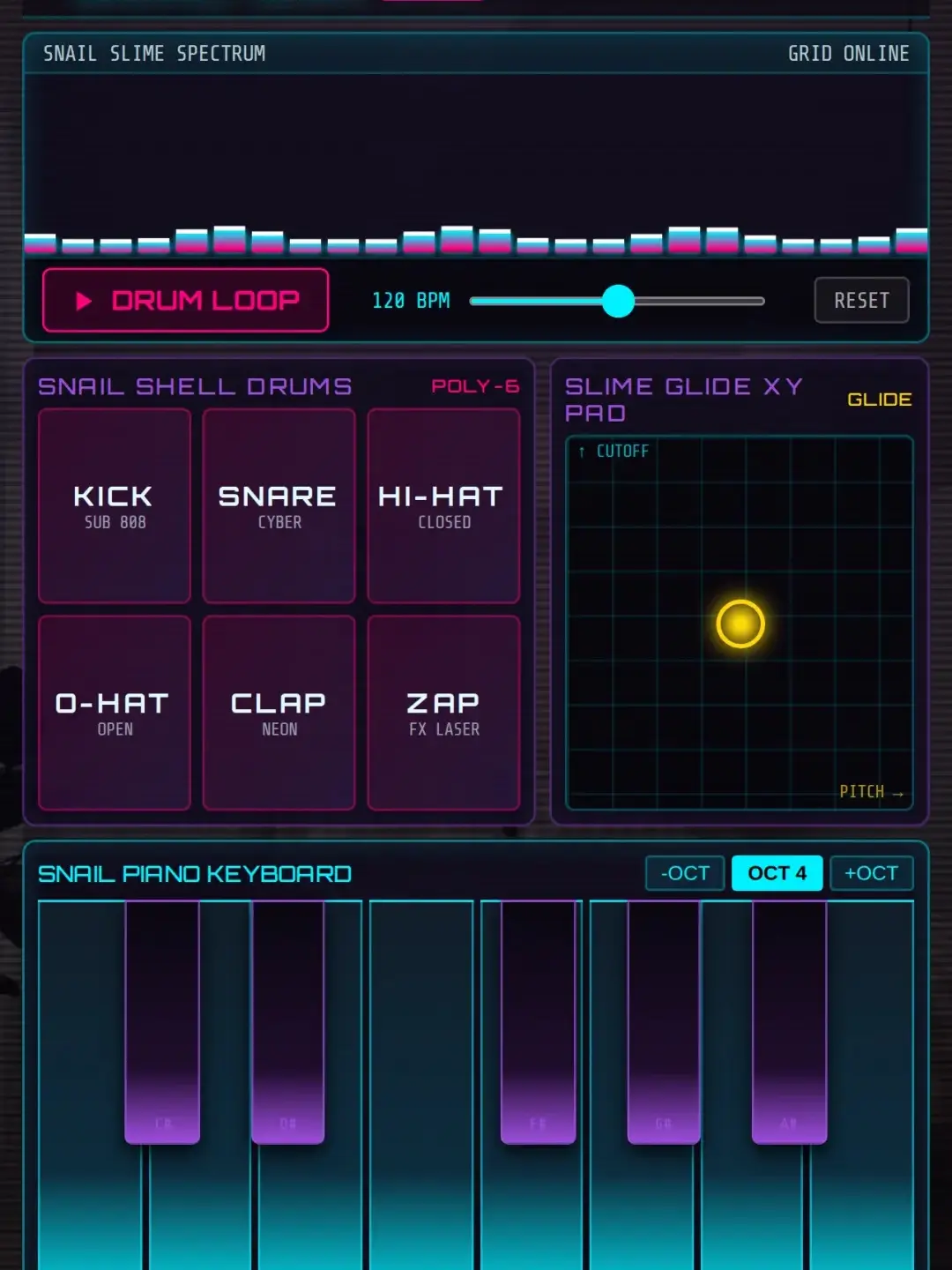
Task: Click the GRID ONLINE status text
Action: pos(848,54)
